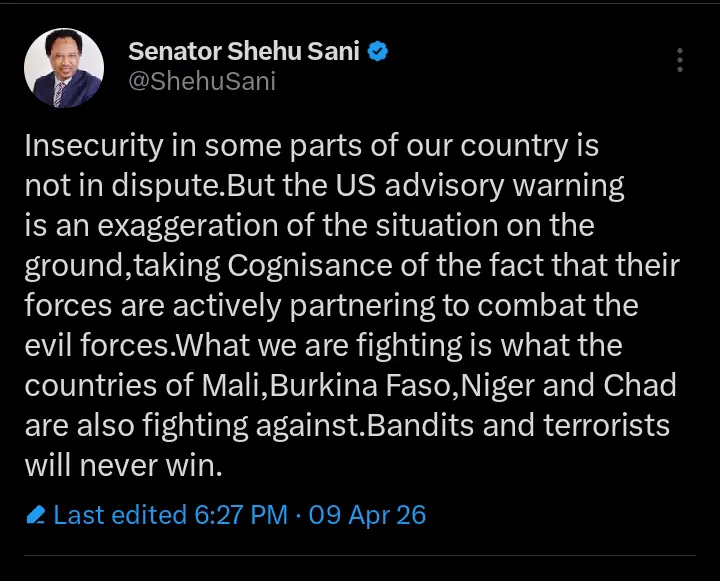Open the @ShehuSani handle link
720x581 pixels.
[x=201, y=82]
